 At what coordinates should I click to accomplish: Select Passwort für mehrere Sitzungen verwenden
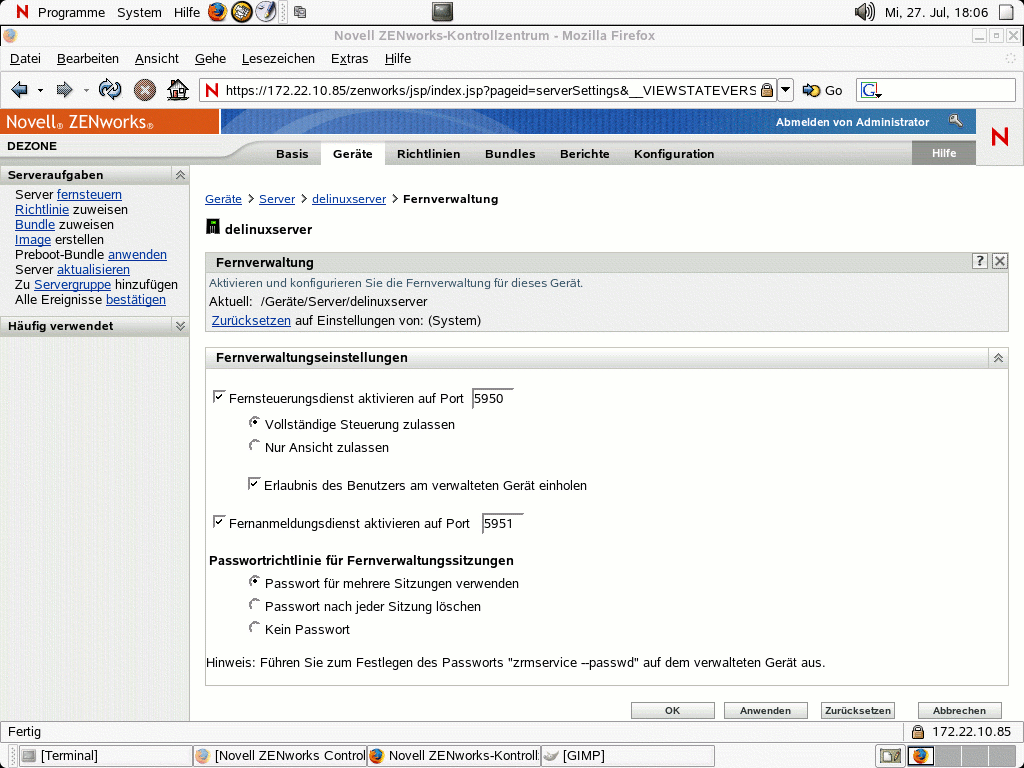pyautogui.click(x=255, y=581)
